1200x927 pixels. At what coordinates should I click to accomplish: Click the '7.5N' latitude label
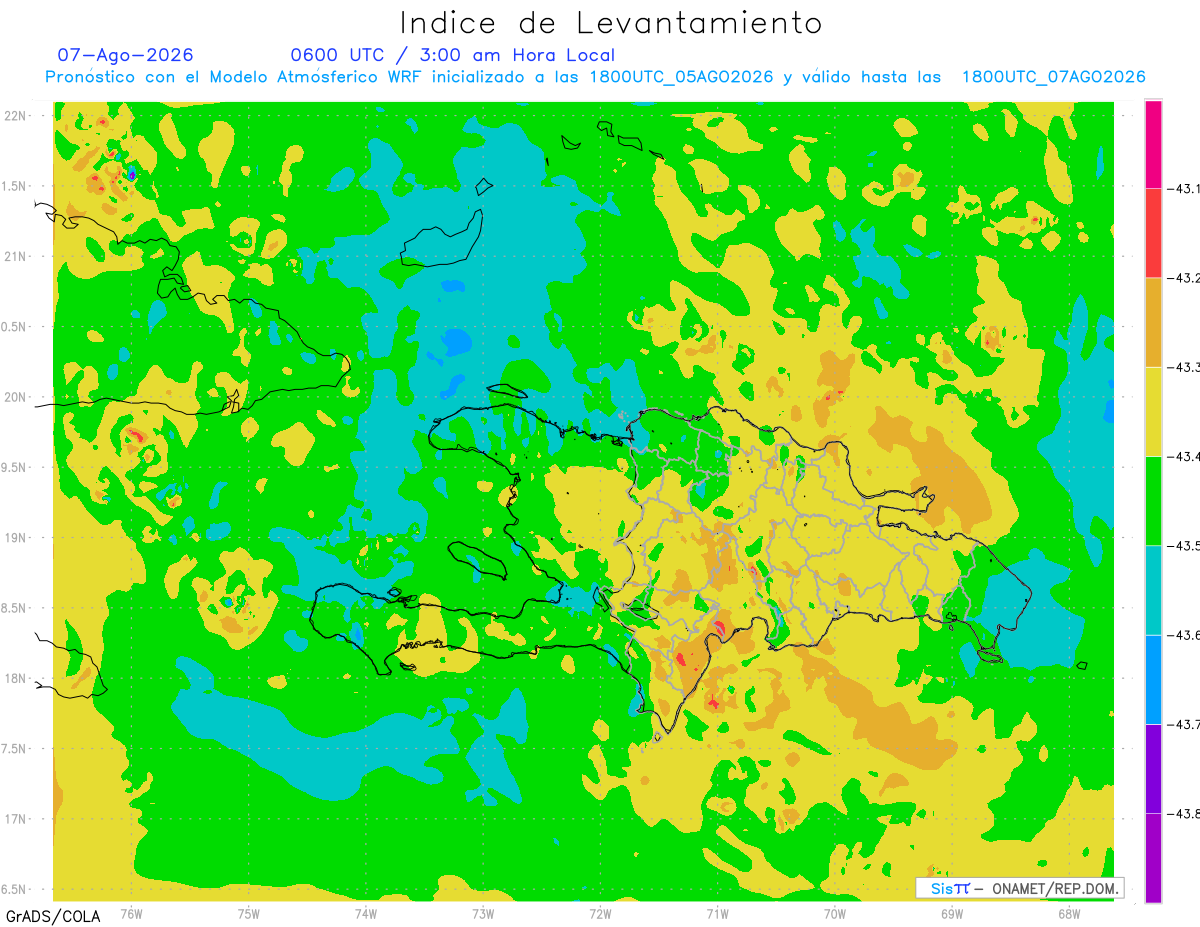(x=15, y=749)
